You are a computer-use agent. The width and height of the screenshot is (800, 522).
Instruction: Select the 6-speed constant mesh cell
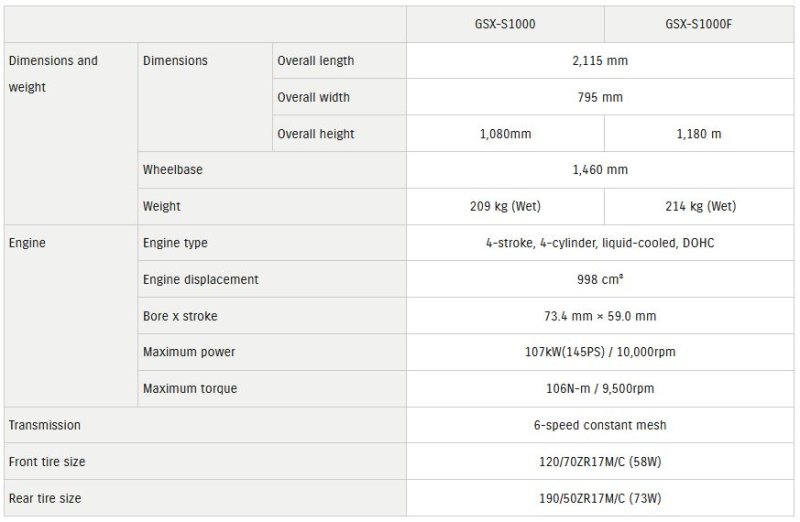(601, 425)
